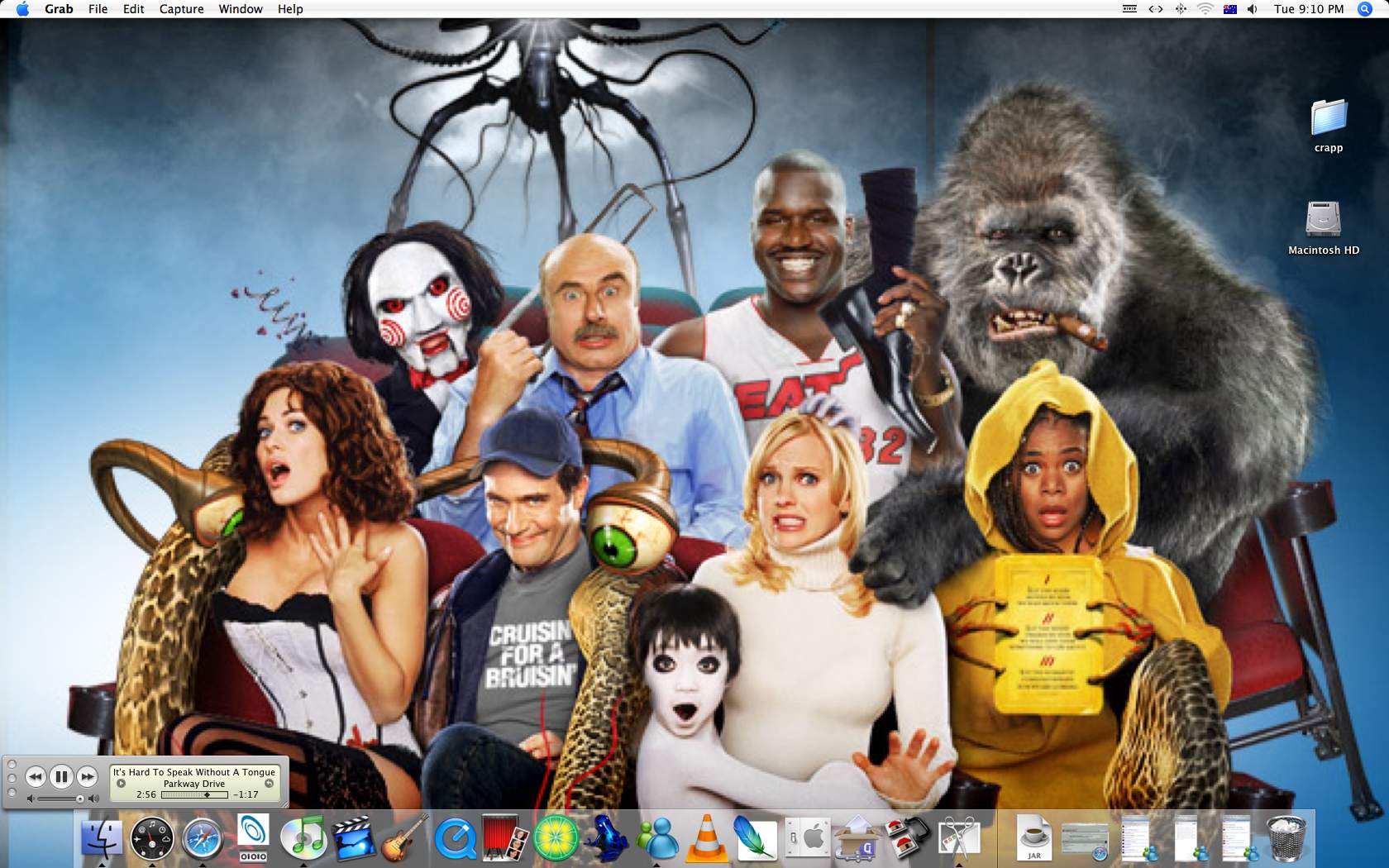Open the Help menu
The width and height of the screenshot is (1389, 868).
(x=290, y=9)
